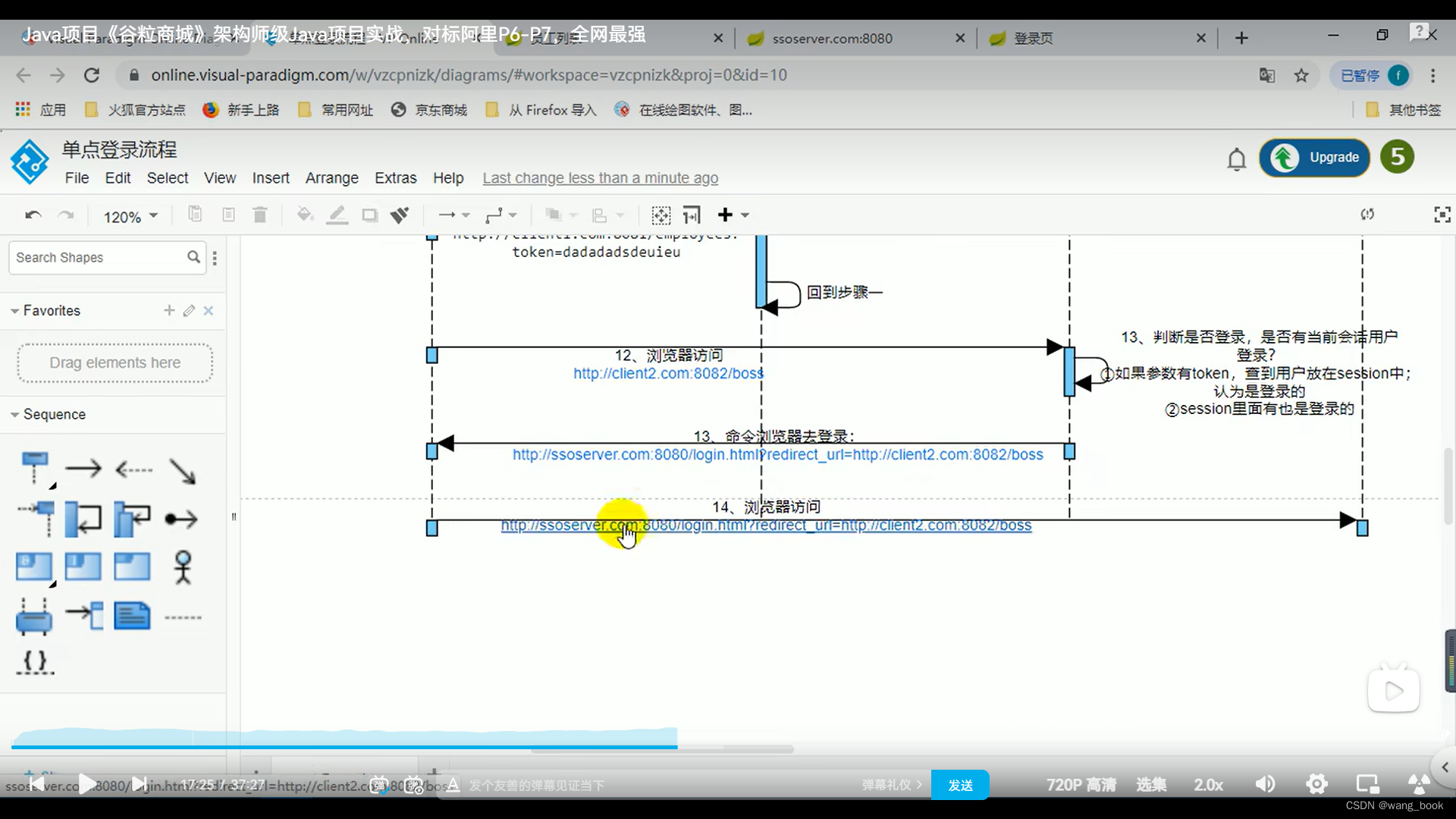1456x819 pixels.
Task: Open the File menu
Action: click(77, 177)
